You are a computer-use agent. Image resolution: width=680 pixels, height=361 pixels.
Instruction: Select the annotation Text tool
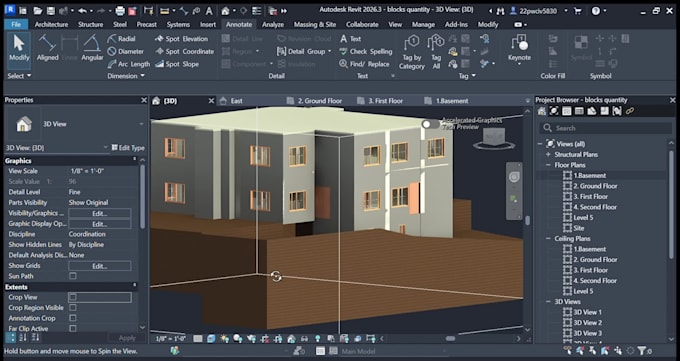point(350,39)
